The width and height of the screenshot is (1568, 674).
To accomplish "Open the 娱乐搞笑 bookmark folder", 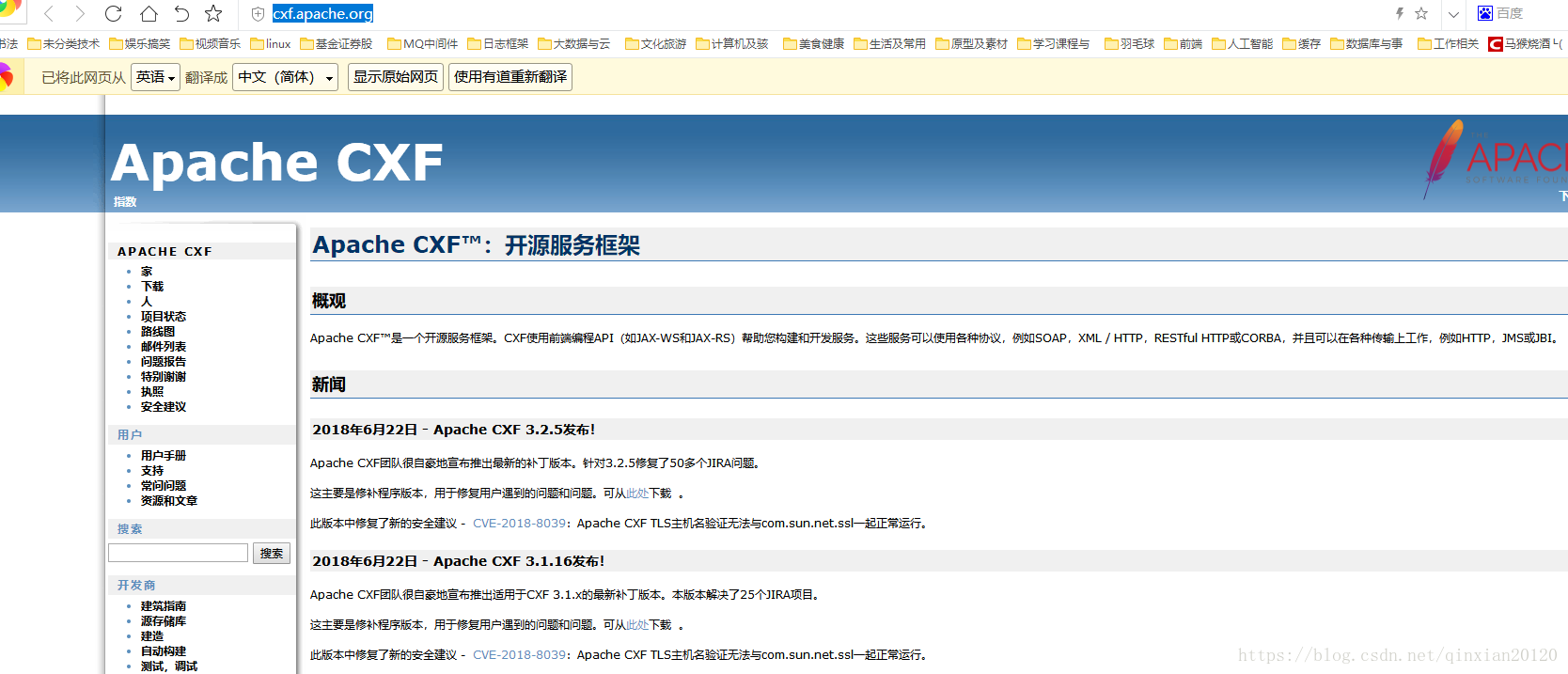I will click(x=140, y=44).
